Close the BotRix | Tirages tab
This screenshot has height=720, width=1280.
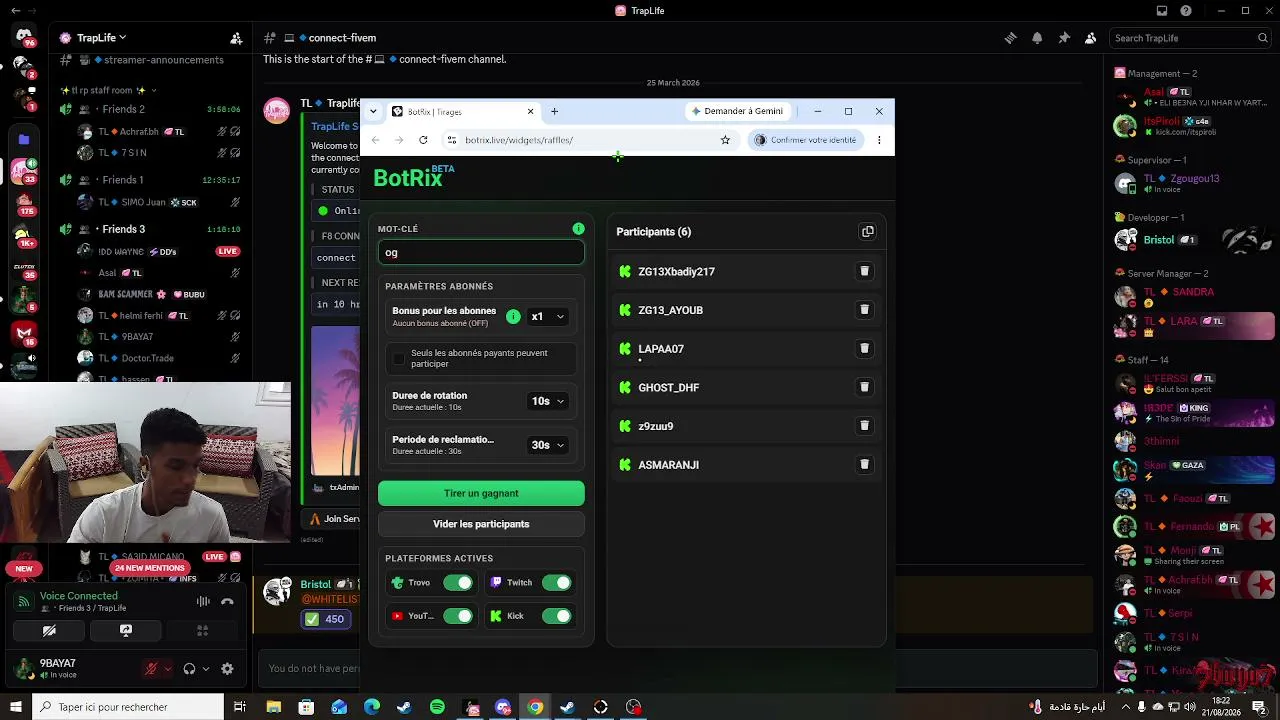click(x=530, y=111)
